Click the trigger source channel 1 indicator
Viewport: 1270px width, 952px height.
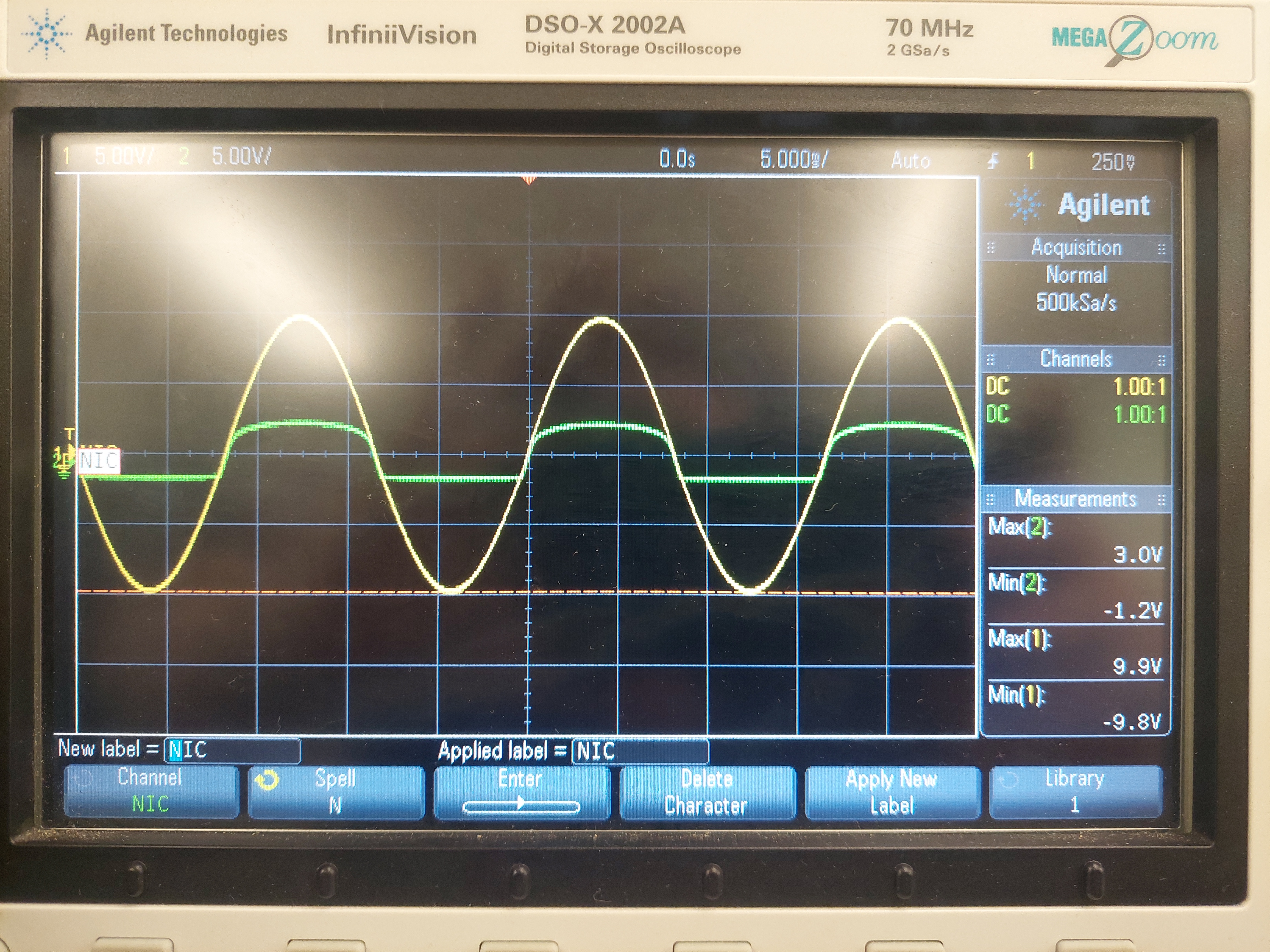(1031, 161)
